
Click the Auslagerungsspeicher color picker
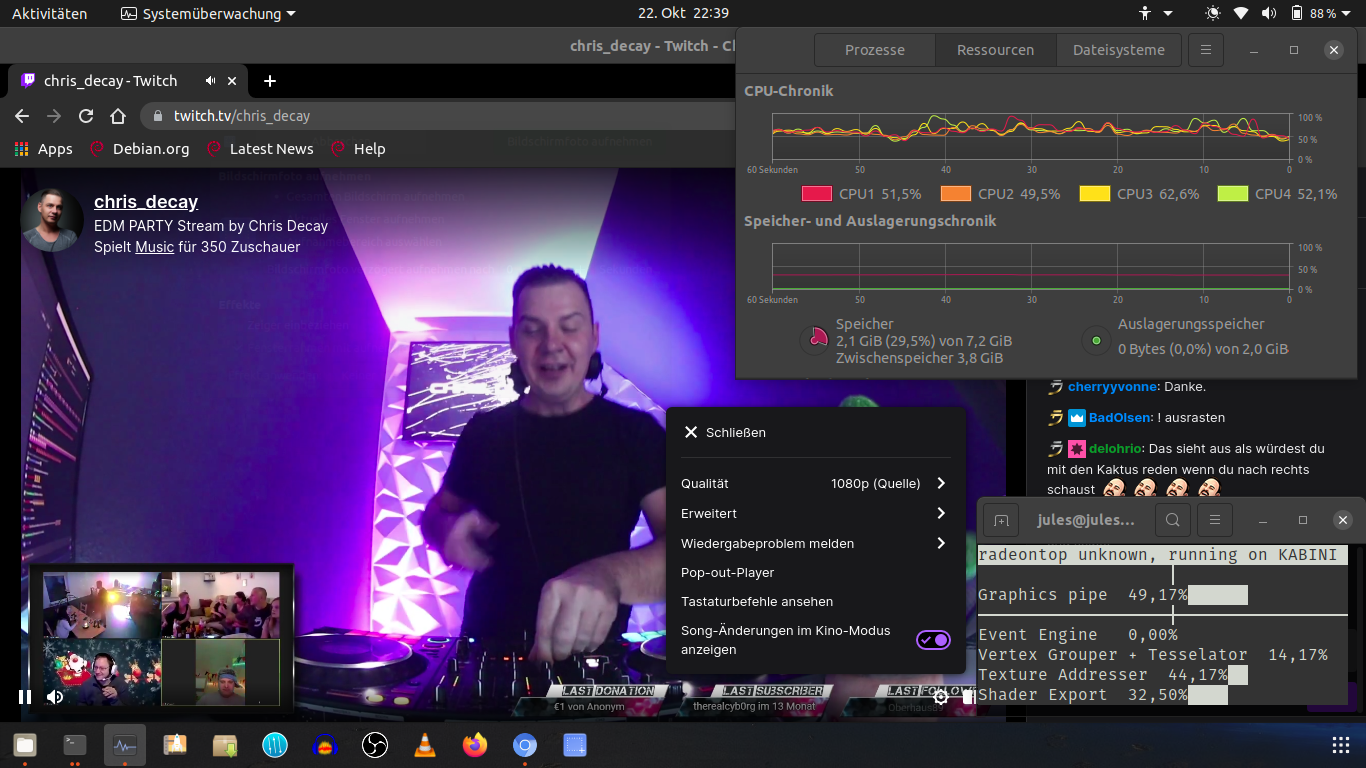click(x=1097, y=341)
